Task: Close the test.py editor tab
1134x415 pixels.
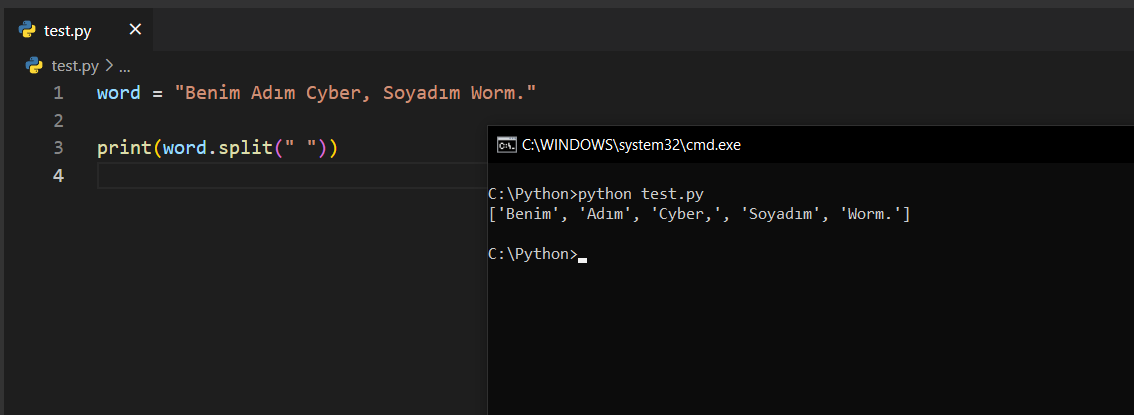Action: click(135, 30)
